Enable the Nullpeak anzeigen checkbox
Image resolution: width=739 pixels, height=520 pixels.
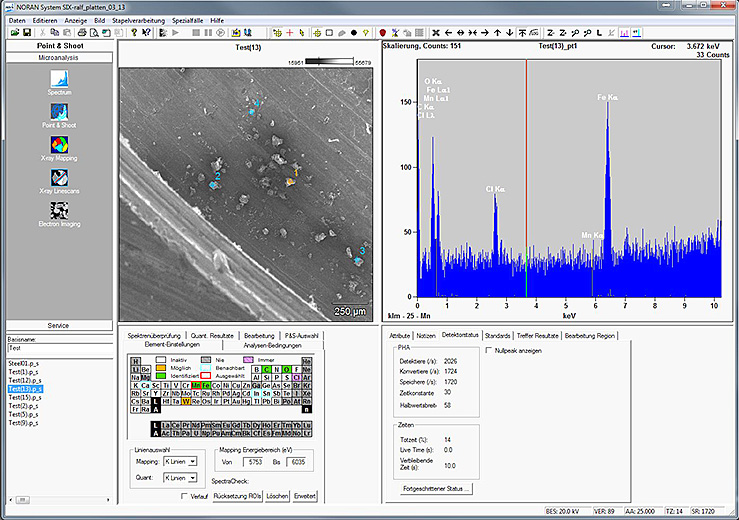(x=489, y=350)
